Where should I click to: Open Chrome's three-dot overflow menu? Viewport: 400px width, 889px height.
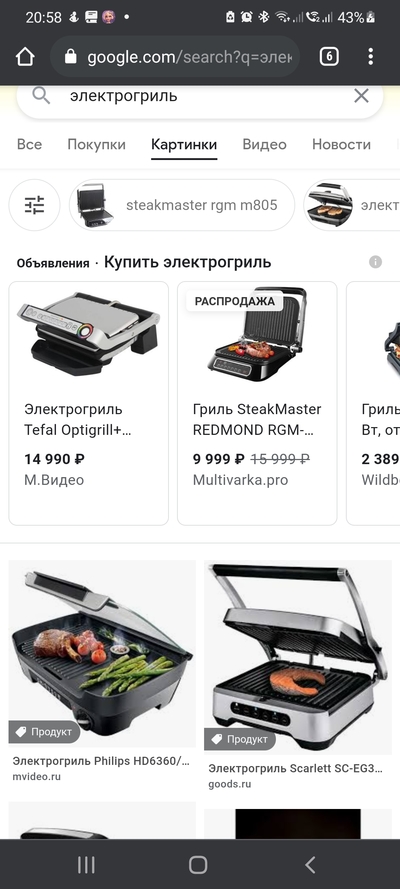tap(371, 57)
